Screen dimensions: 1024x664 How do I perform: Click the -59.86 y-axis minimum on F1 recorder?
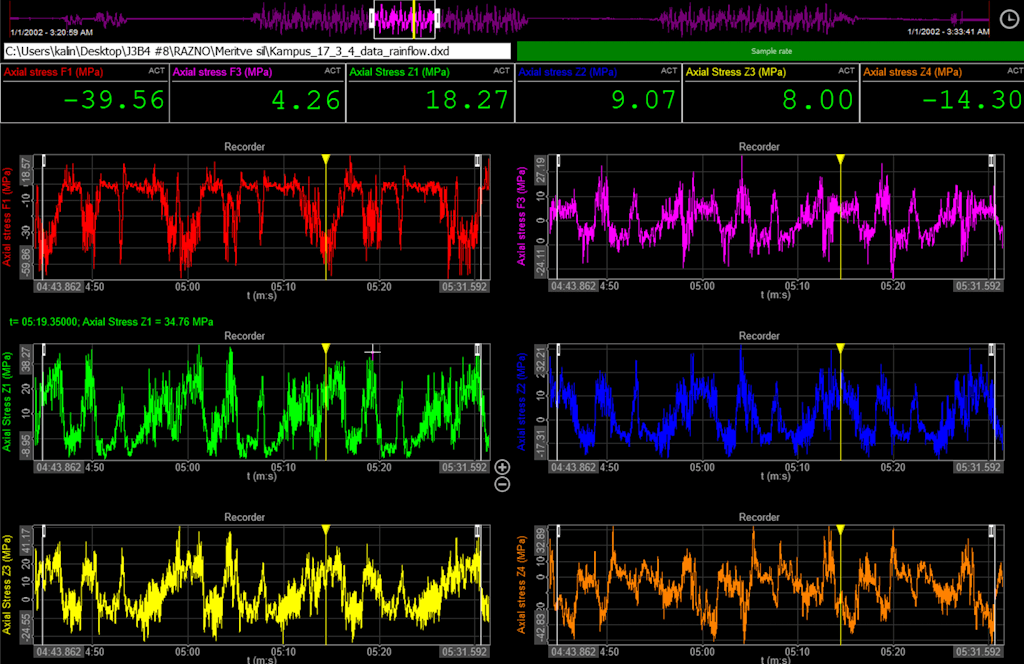point(26,263)
